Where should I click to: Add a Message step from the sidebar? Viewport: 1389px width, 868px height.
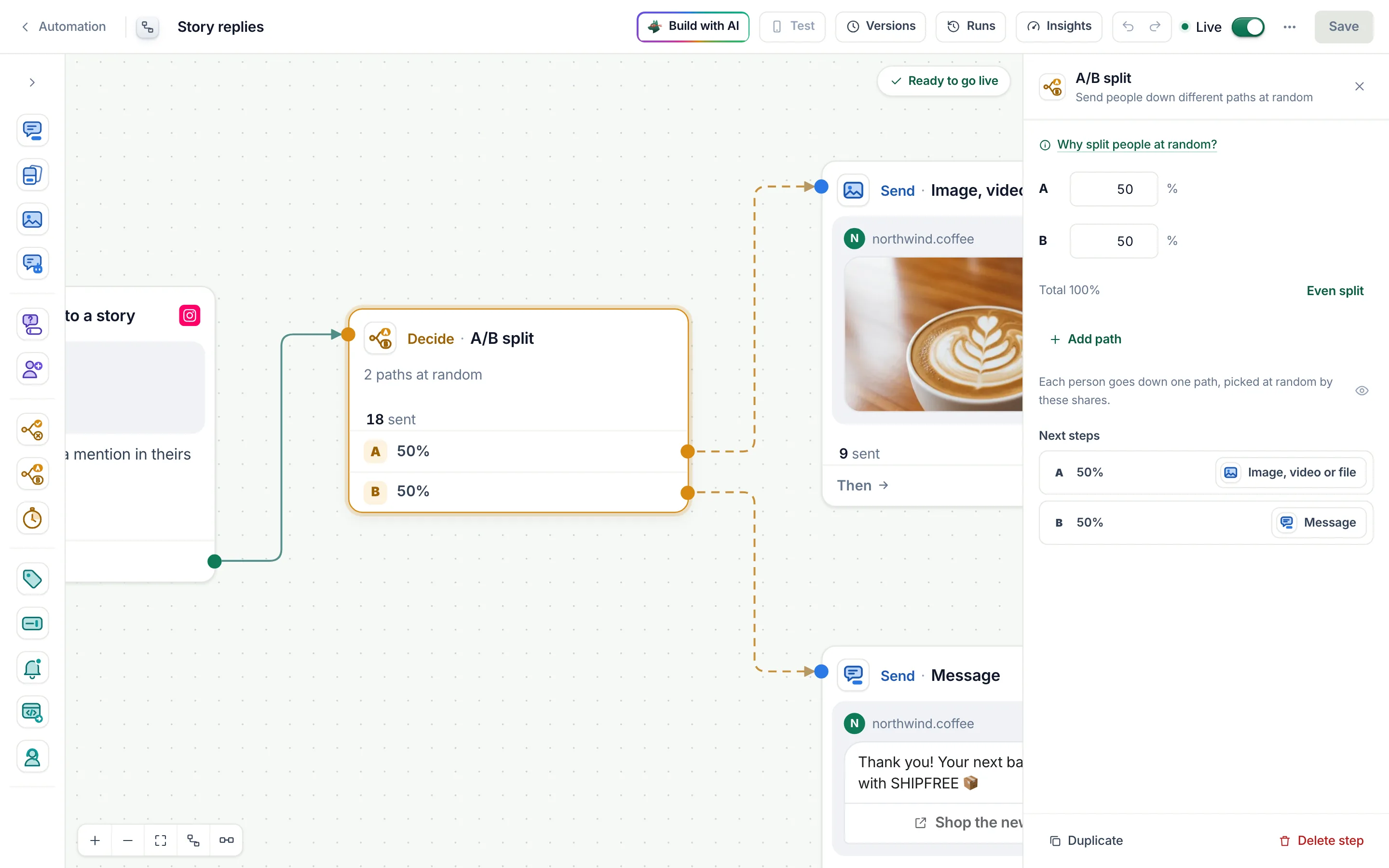[x=32, y=130]
